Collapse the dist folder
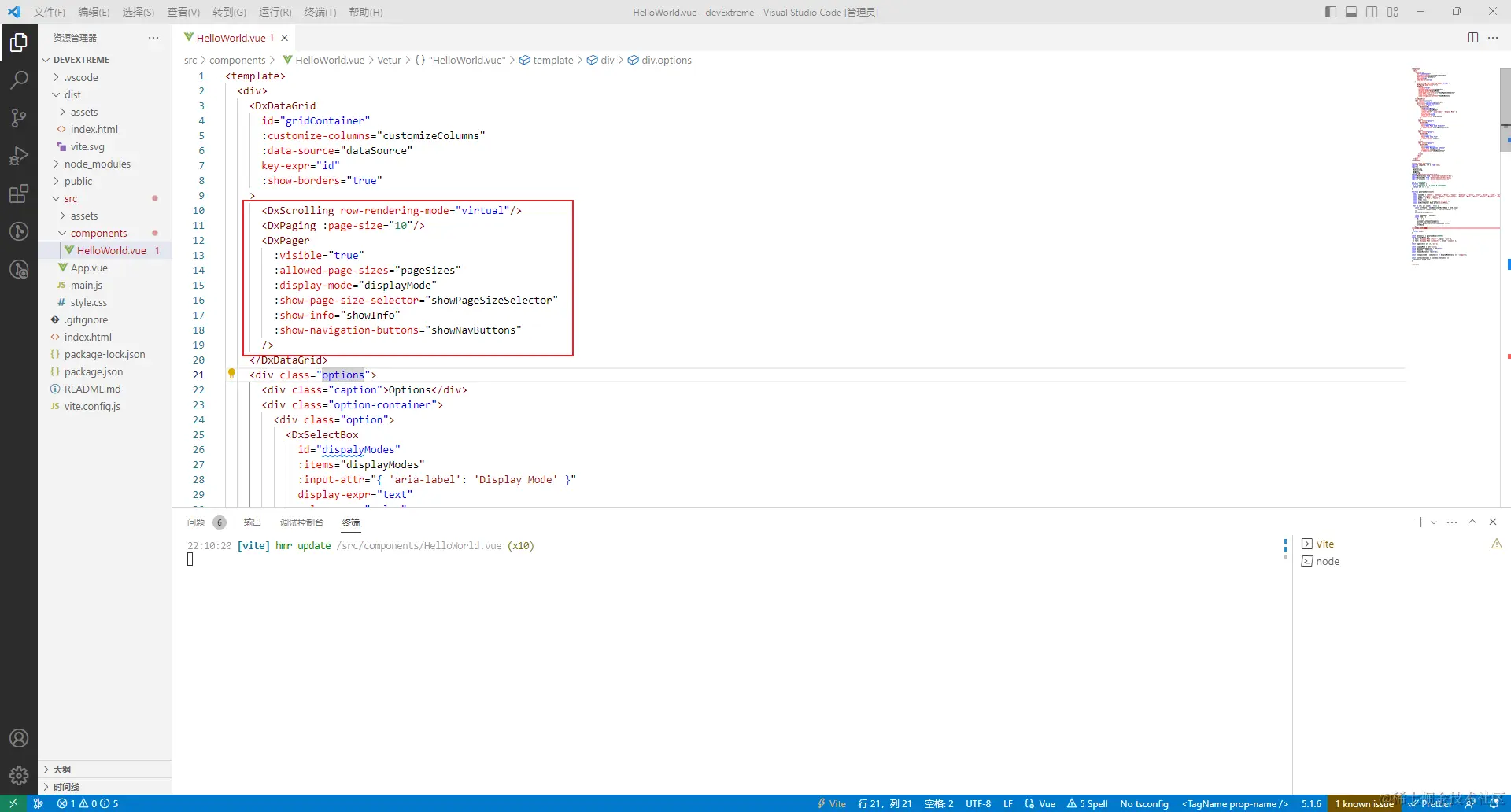Image resolution: width=1511 pixels, height=812 pixels. 105,94
